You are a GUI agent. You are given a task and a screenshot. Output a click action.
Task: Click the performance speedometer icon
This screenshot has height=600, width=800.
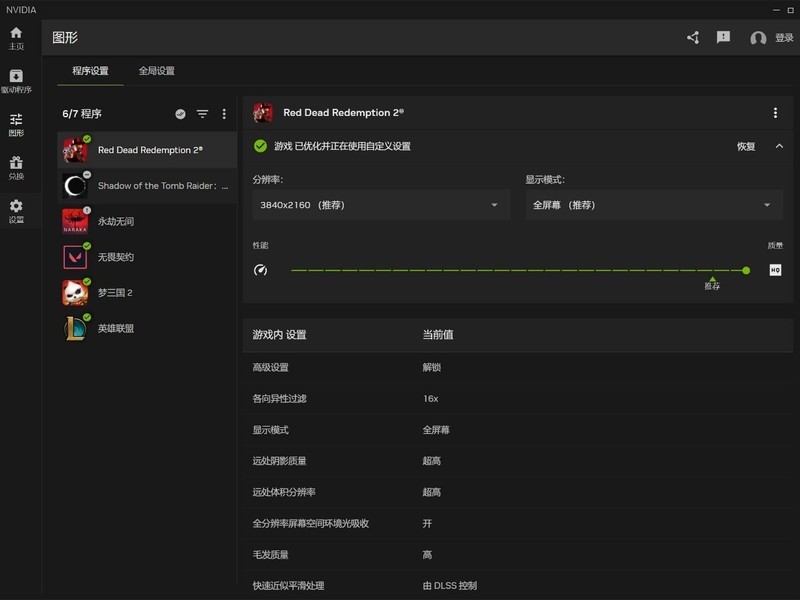(x=260, y=270)
